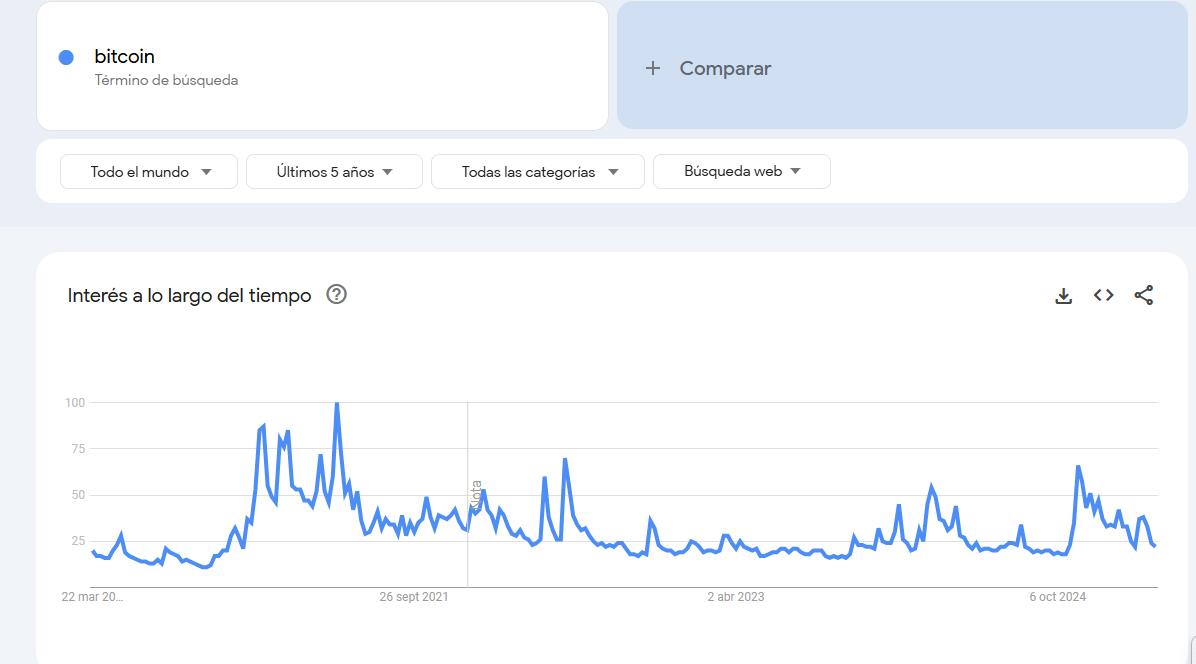
Task: Select the 2 abr 2023 axis label
Action: (x=735, y=597)
